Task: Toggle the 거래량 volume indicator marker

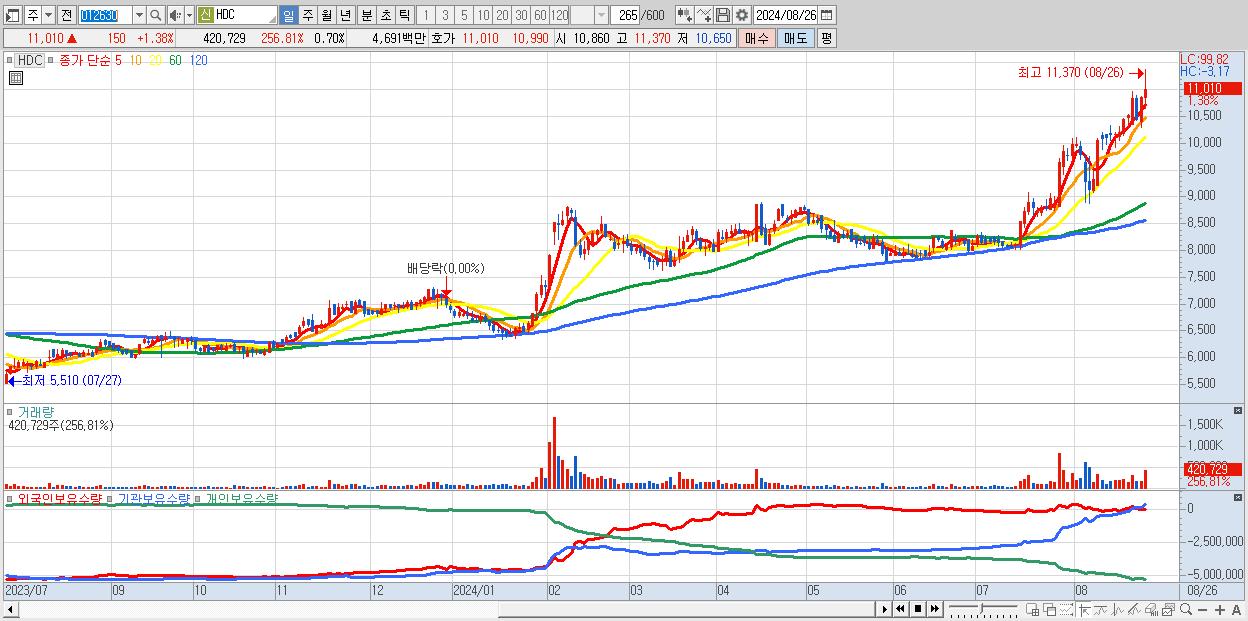Action: [10, 411]
